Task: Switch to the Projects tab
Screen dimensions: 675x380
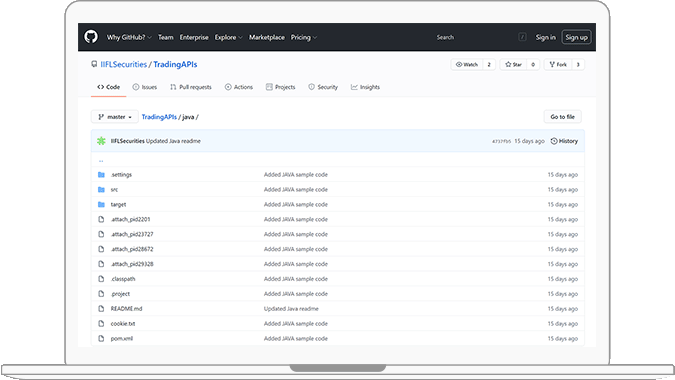Action: coord(281,87)
